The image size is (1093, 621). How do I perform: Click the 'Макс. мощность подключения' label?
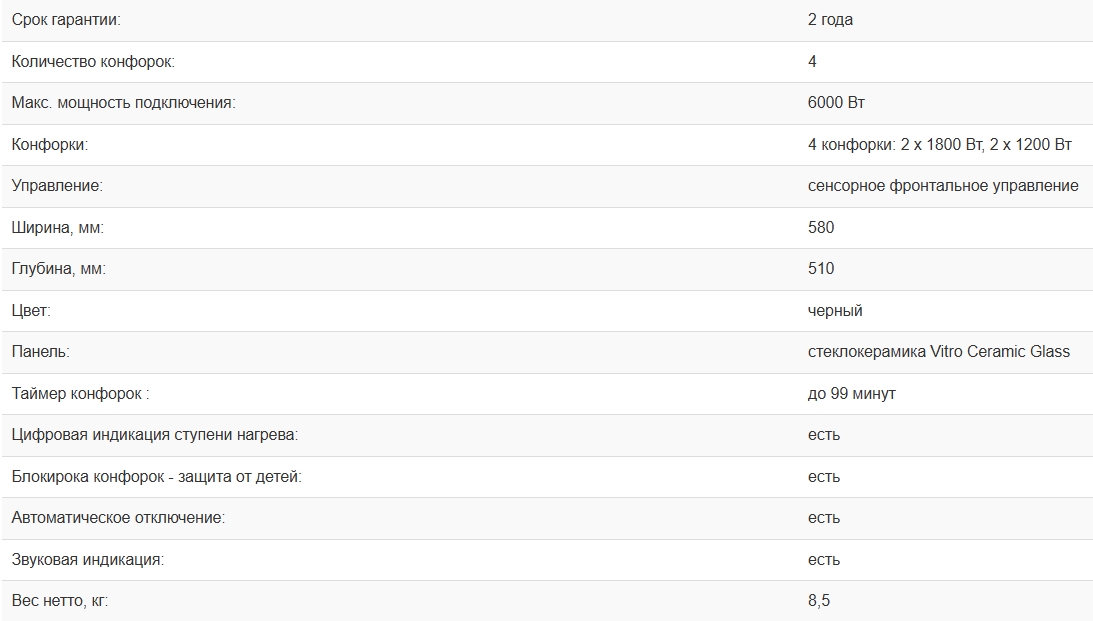tap(123, 103)
